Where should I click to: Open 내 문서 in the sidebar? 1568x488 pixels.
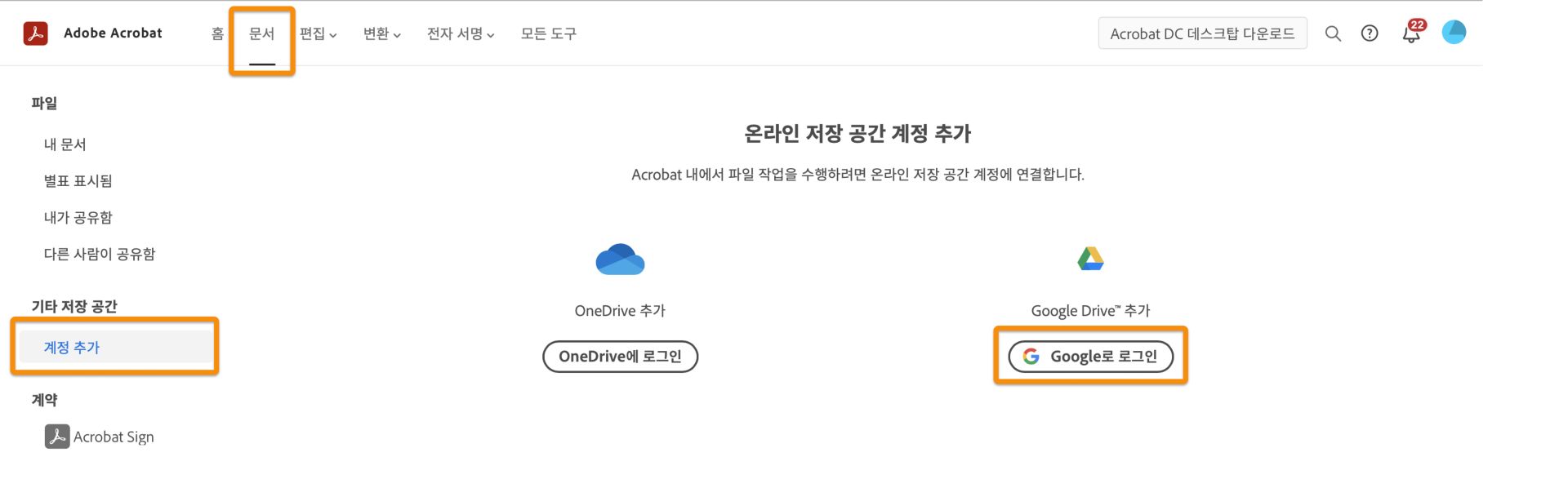[x=65, y=144]
